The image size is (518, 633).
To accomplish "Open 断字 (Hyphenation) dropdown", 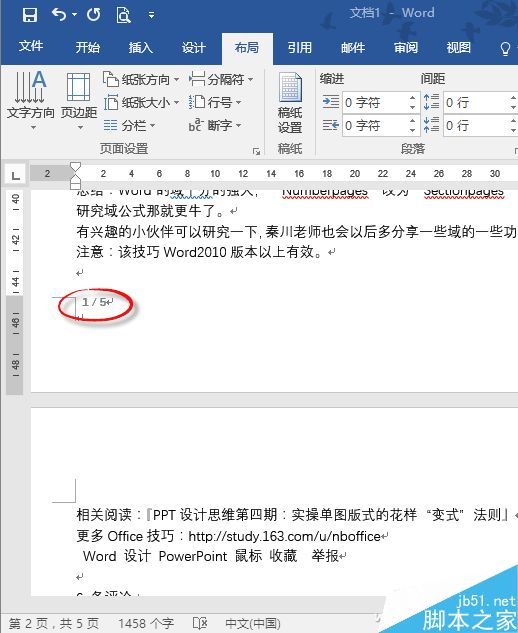I will click(x=215, y=126).
